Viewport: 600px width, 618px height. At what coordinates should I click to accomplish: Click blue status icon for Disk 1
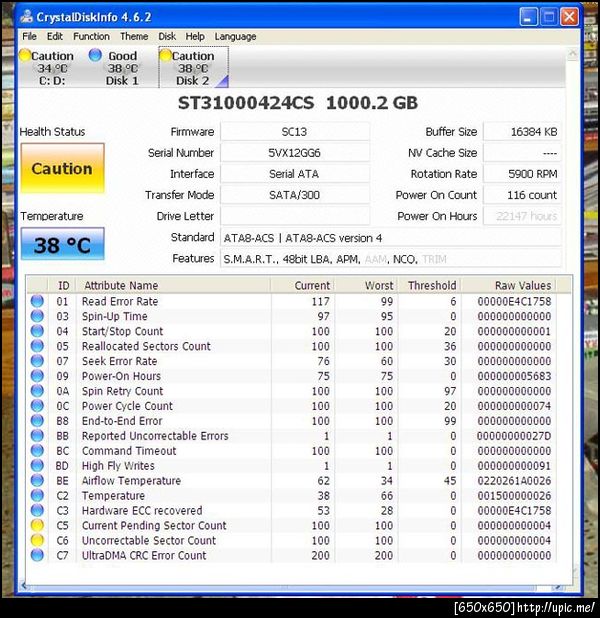(95, 55)
